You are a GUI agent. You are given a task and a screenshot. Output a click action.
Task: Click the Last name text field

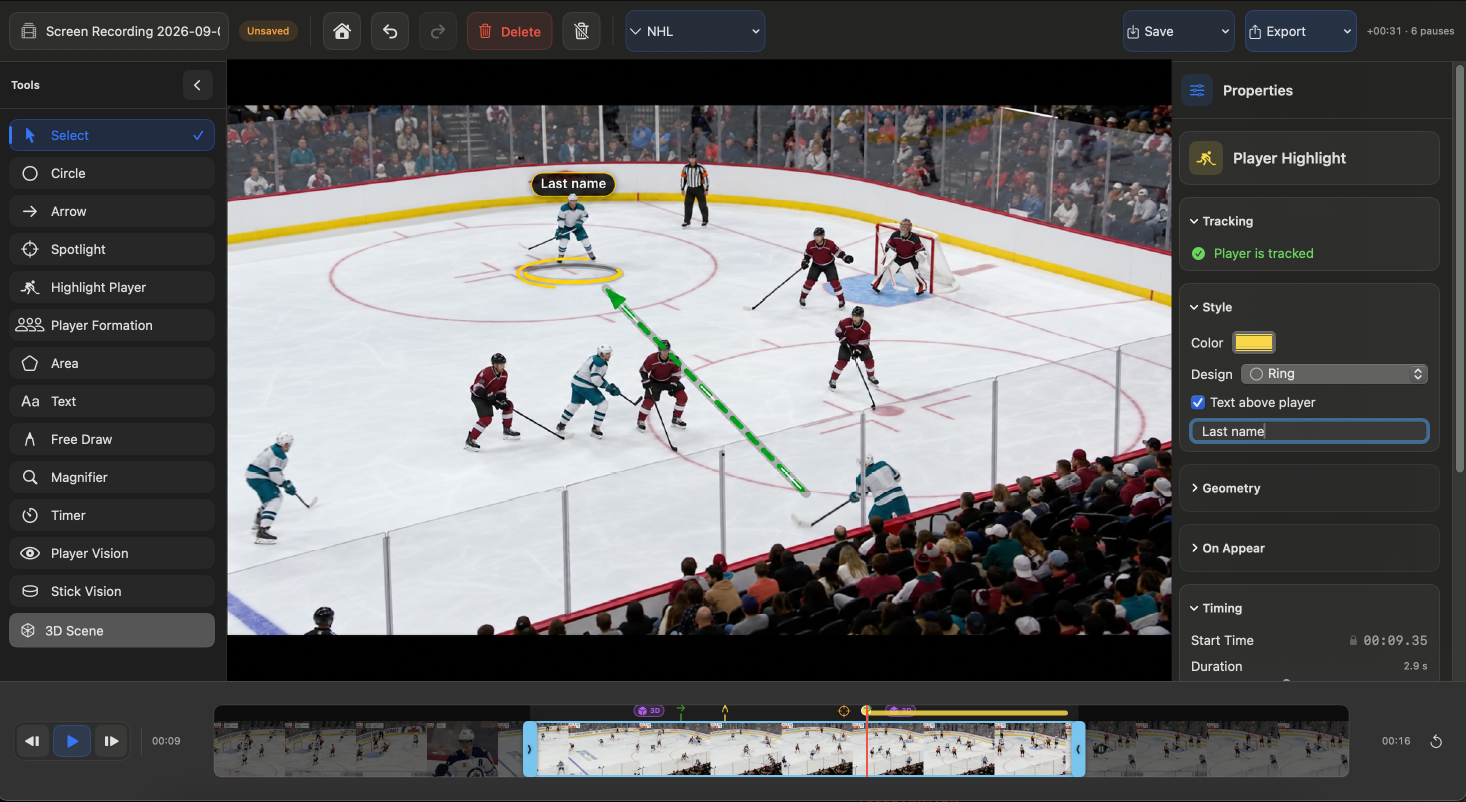(1309, 431)
